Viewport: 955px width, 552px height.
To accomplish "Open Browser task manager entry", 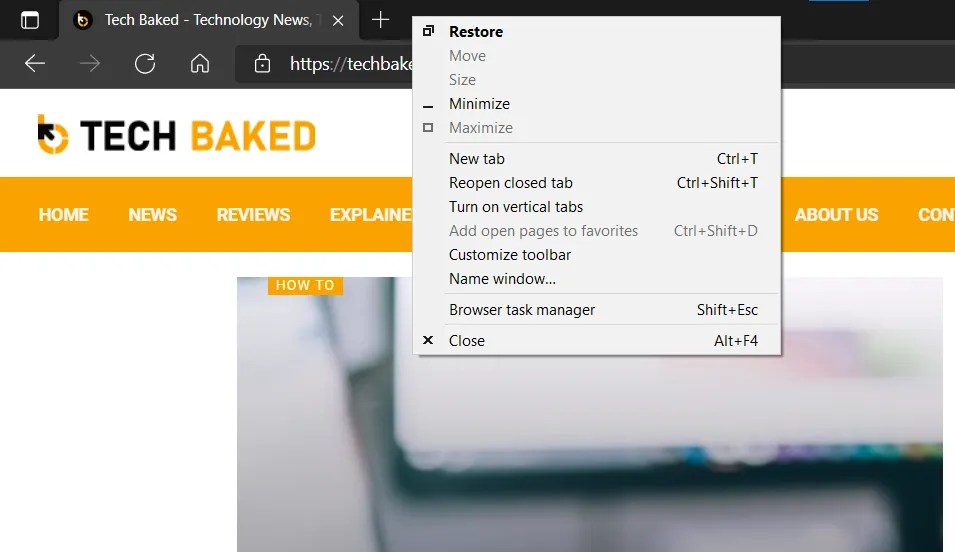I will tap(597, 310).
